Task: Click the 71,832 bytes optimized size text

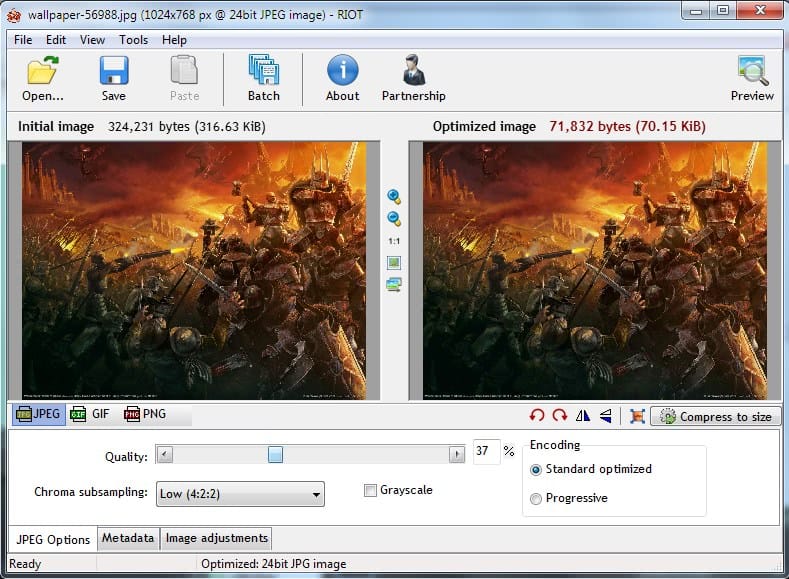Action: point(627,126)
